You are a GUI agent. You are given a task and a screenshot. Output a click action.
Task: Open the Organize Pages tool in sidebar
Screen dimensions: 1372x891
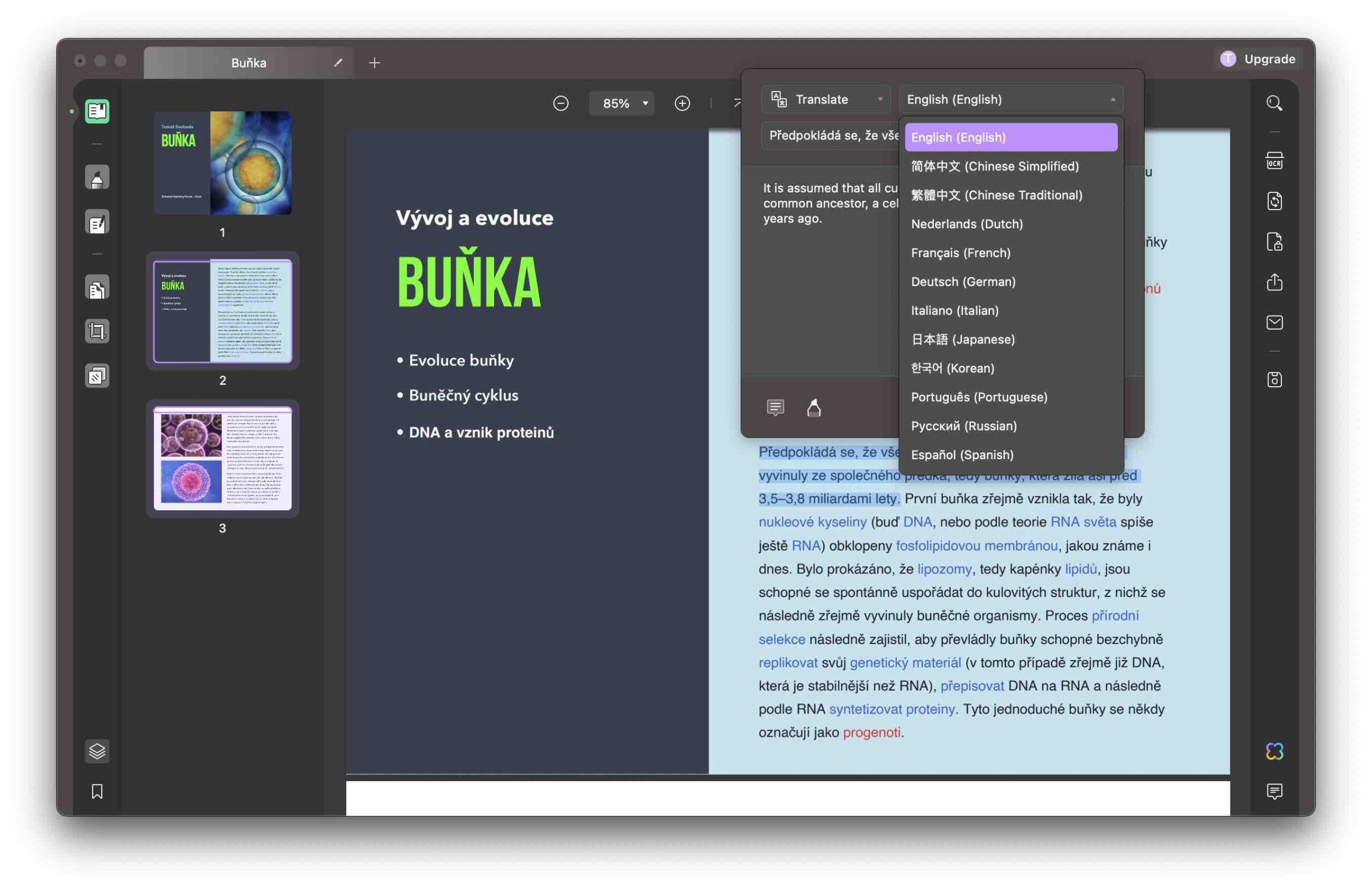(97, 288)
